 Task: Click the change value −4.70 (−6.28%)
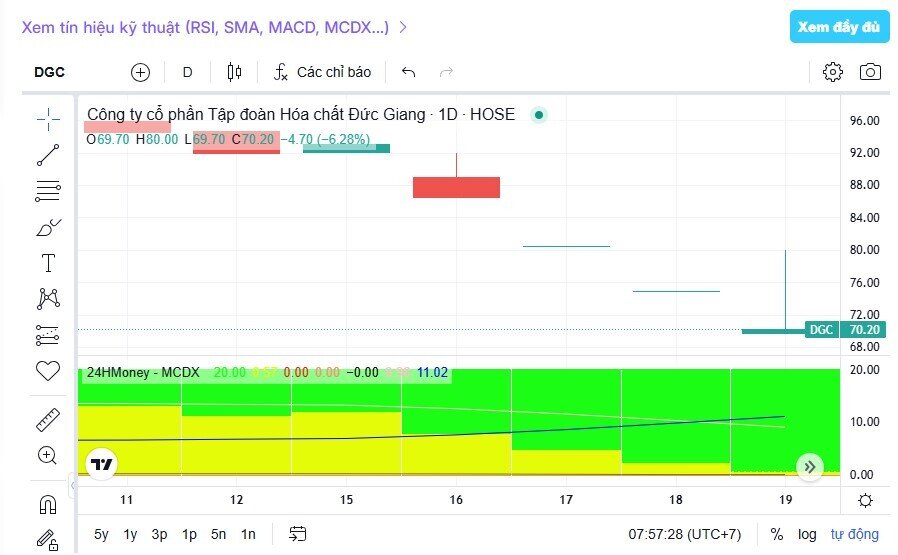click(x=325, y=139)
